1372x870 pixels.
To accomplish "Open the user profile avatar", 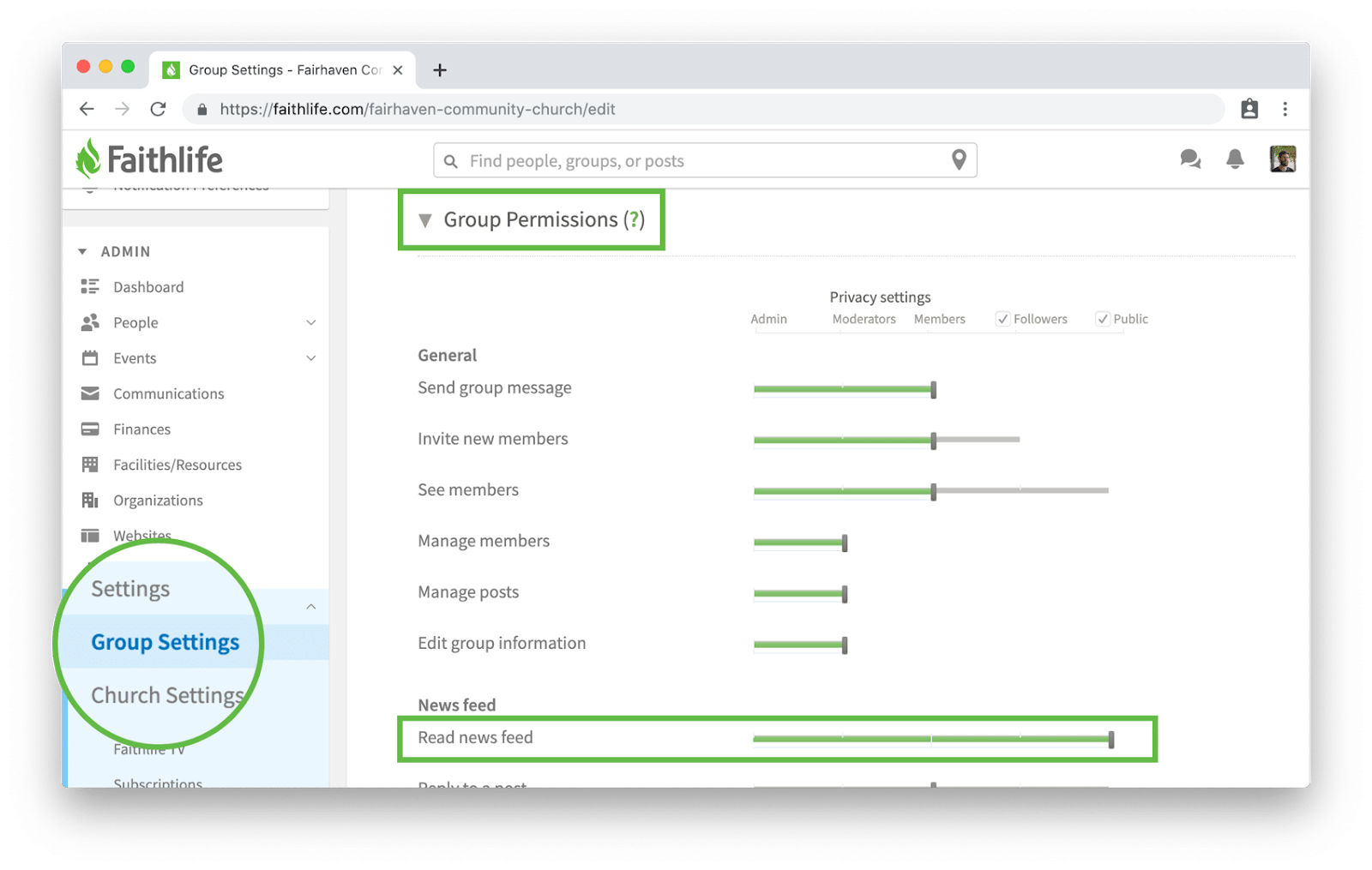I will [1282, 159].
